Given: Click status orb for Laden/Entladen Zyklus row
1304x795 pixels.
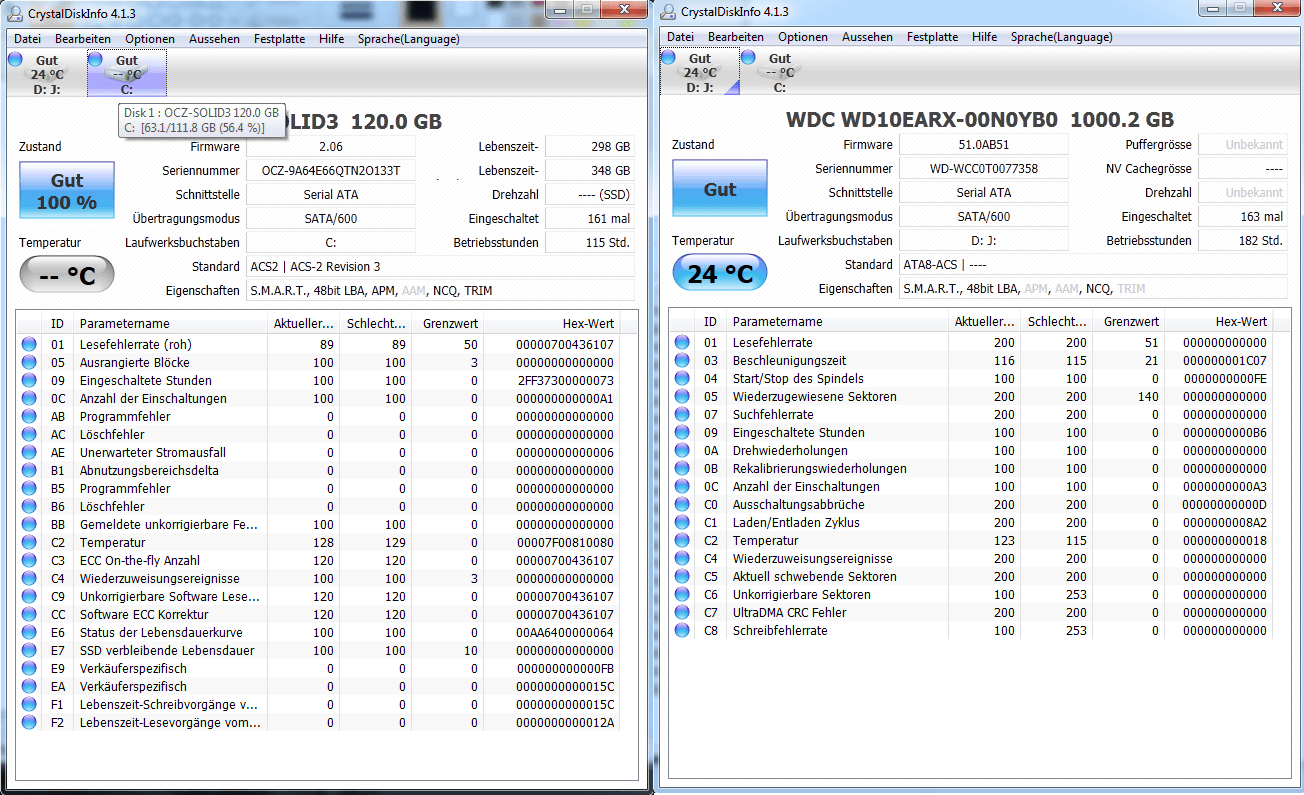Looking at the screenshot, I should click(x=682, y=523).
